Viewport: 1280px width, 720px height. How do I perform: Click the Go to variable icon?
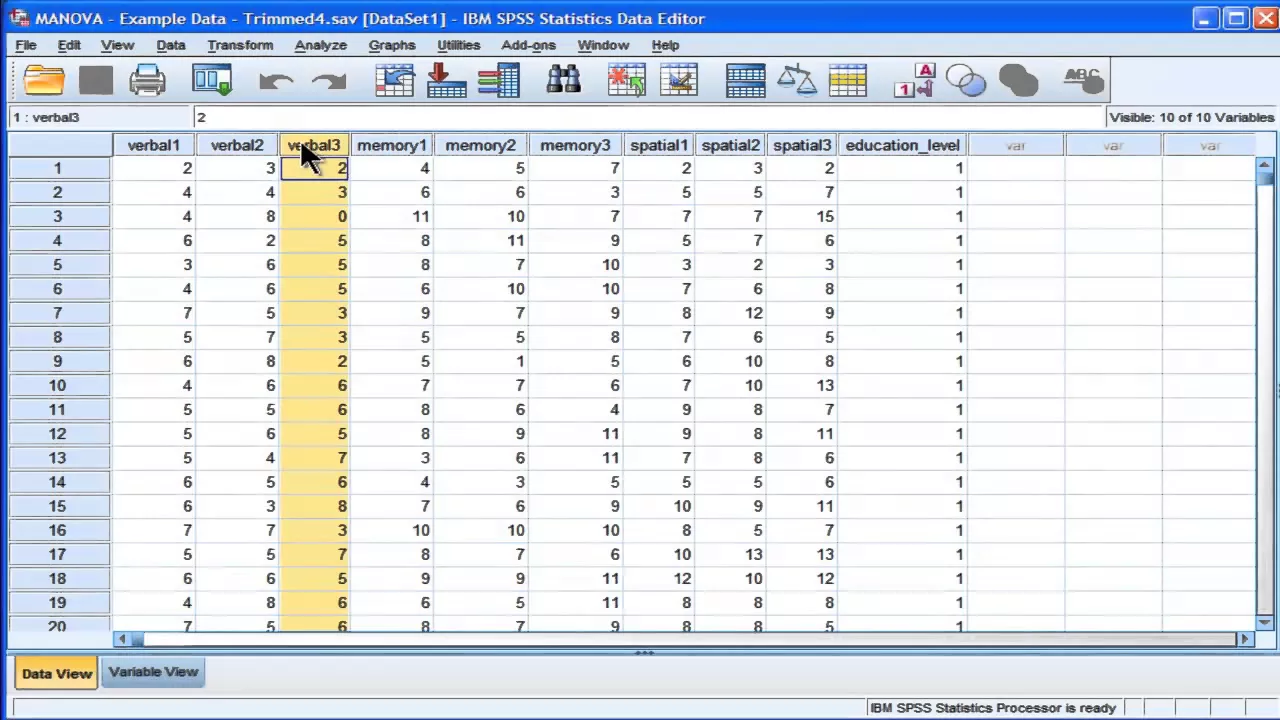(x=446, y=80)
